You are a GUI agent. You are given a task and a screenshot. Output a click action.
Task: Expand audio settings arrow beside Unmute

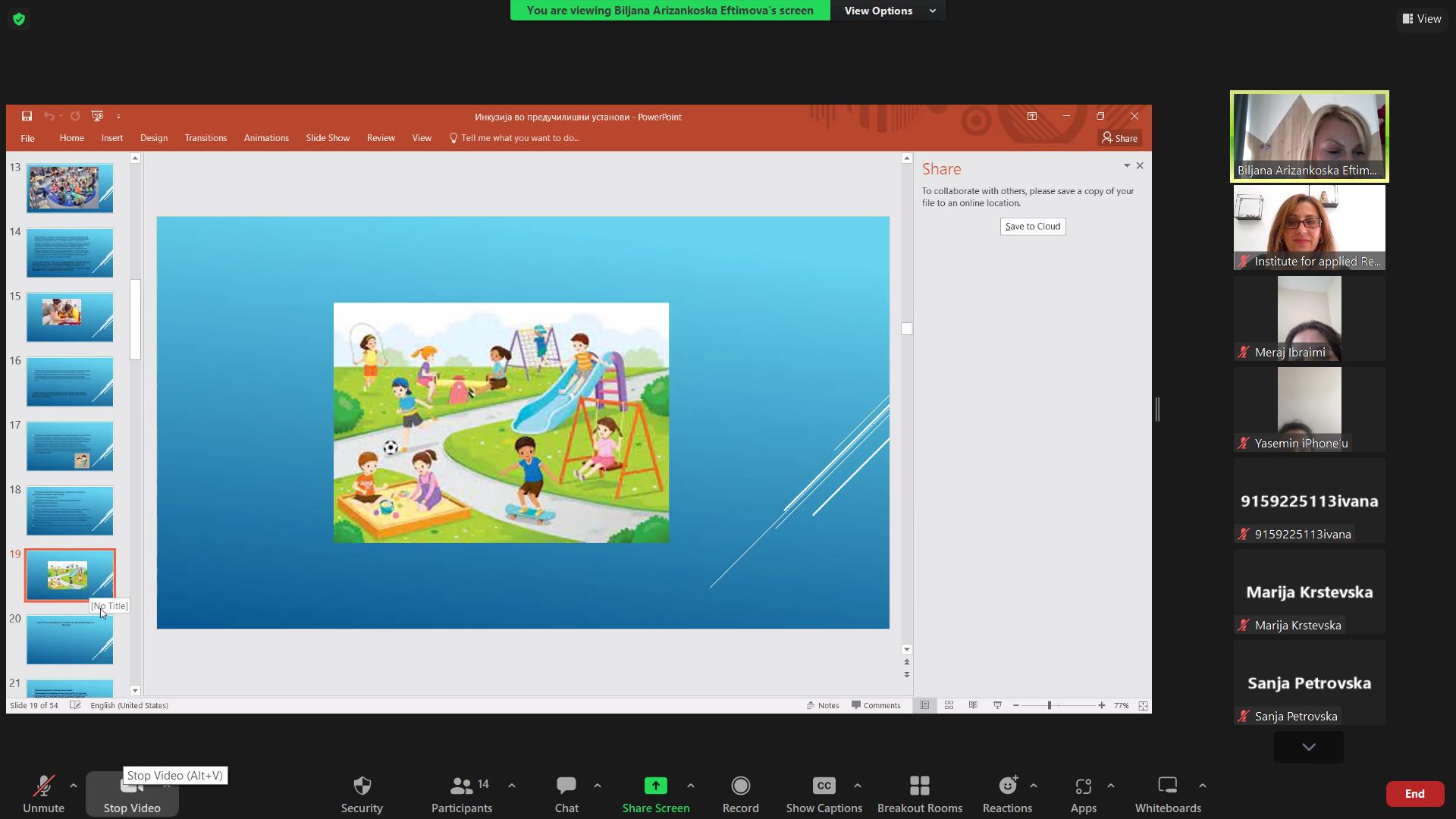[x=74, y=786]
